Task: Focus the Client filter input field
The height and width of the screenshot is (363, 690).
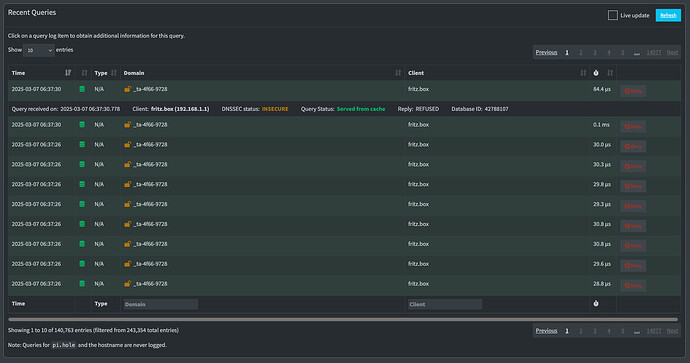Action: click(445, 304)
